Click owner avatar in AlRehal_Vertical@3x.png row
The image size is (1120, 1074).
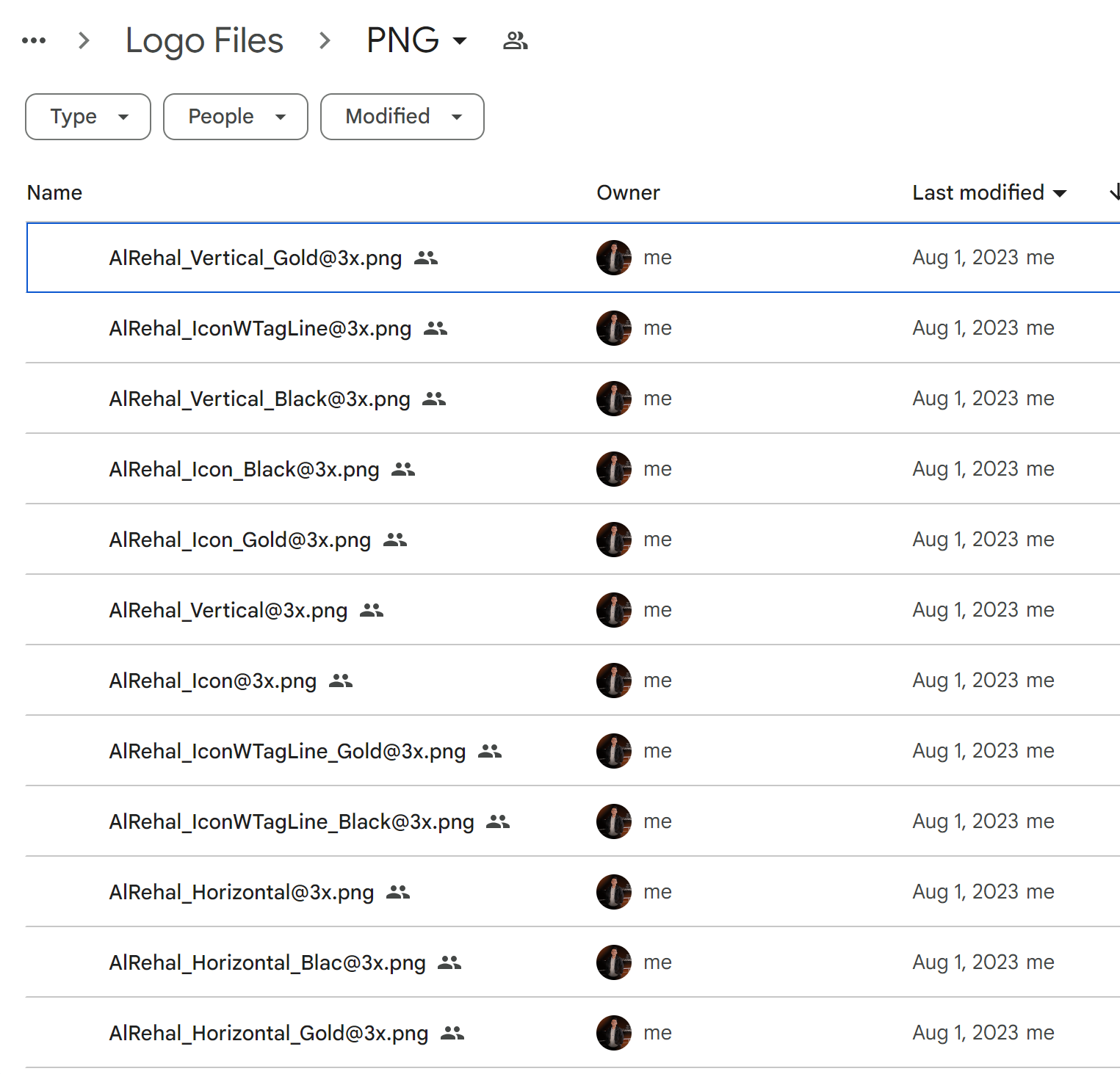(x=614, y=610)
